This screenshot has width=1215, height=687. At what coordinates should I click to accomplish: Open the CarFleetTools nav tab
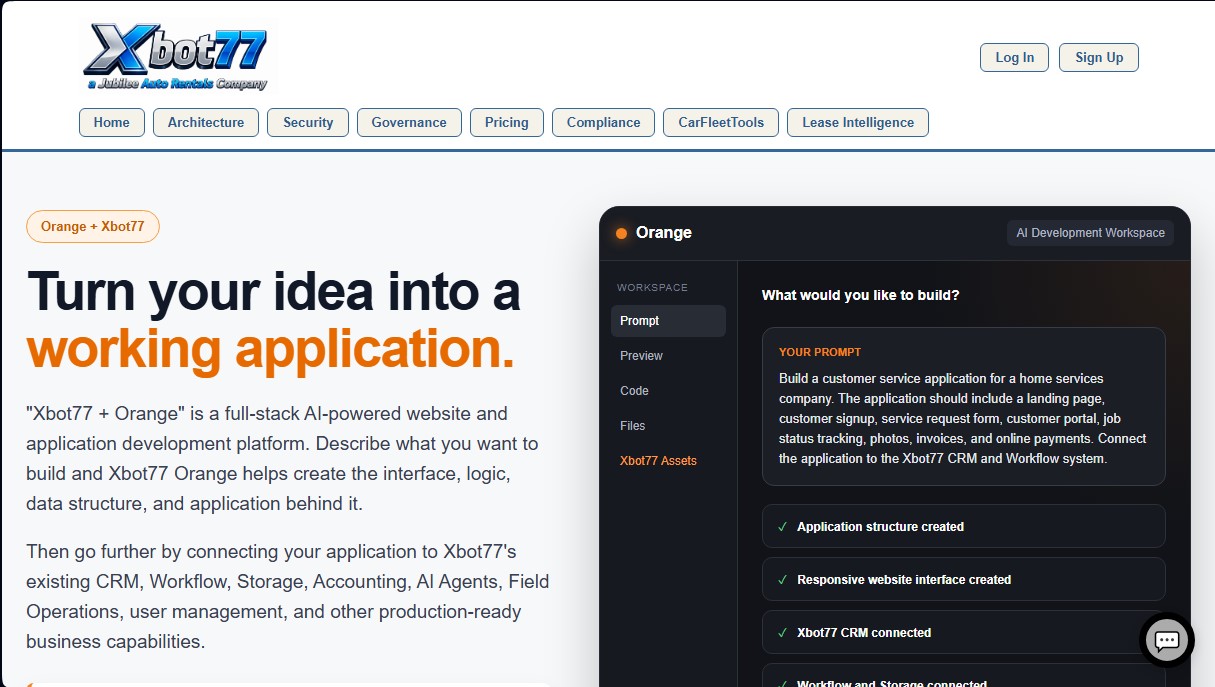[721, 122]
